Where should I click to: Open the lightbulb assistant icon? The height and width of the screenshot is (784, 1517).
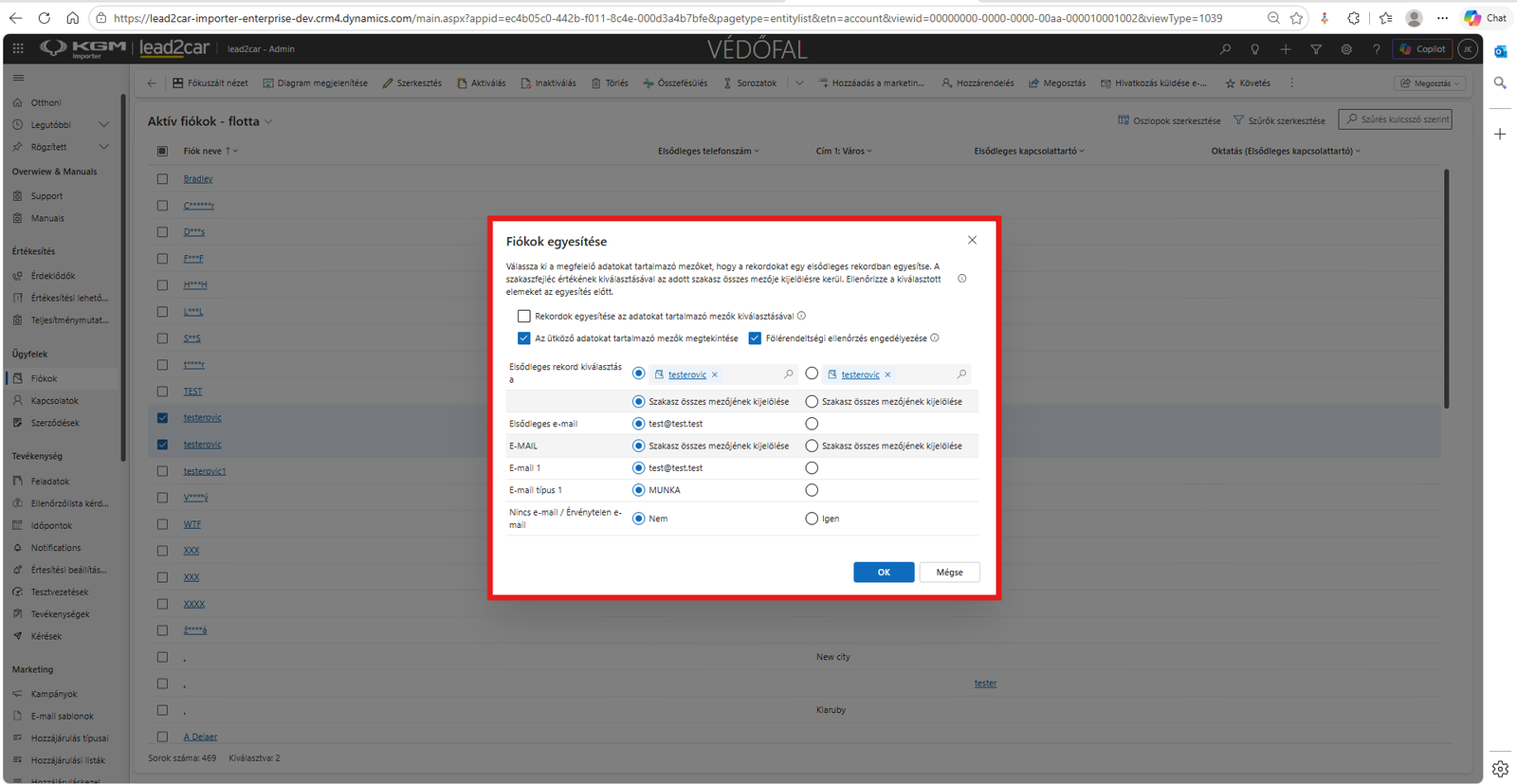[x=1255, y=49]
